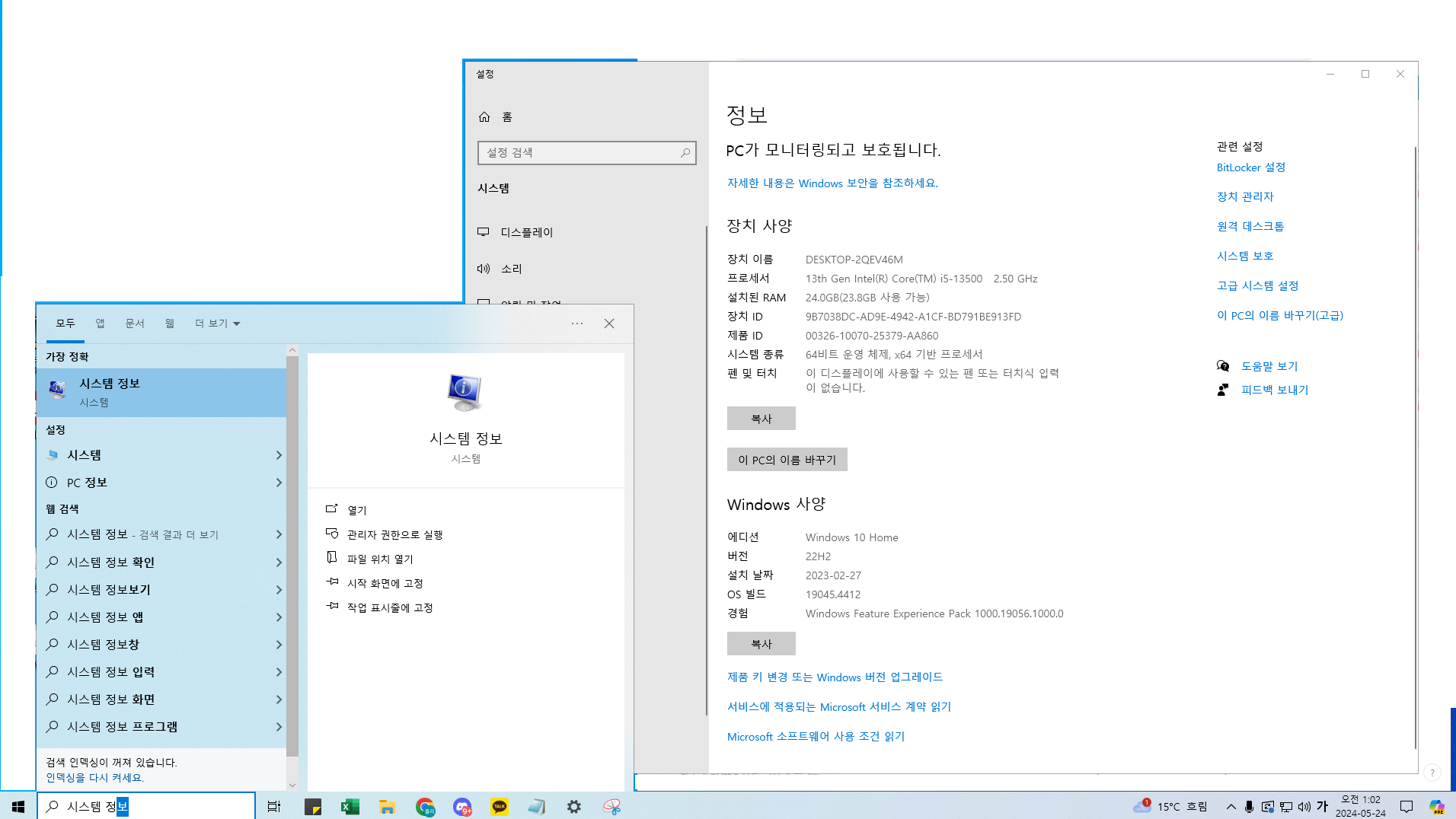The height and width of the screenshot is (819, 1456).
Task: Open the notification center icon
Action: click(1407, 806)
